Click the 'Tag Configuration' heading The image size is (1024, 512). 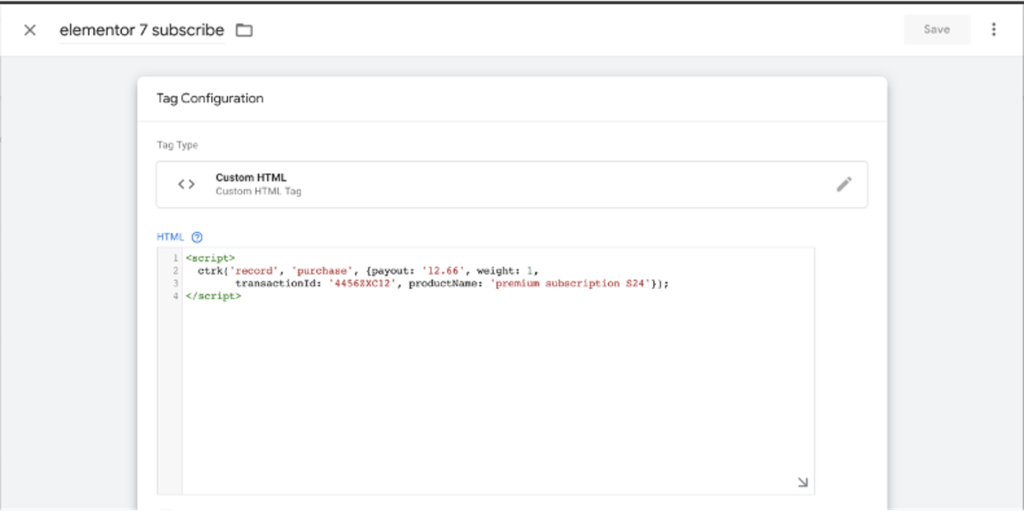click(210, 99)
